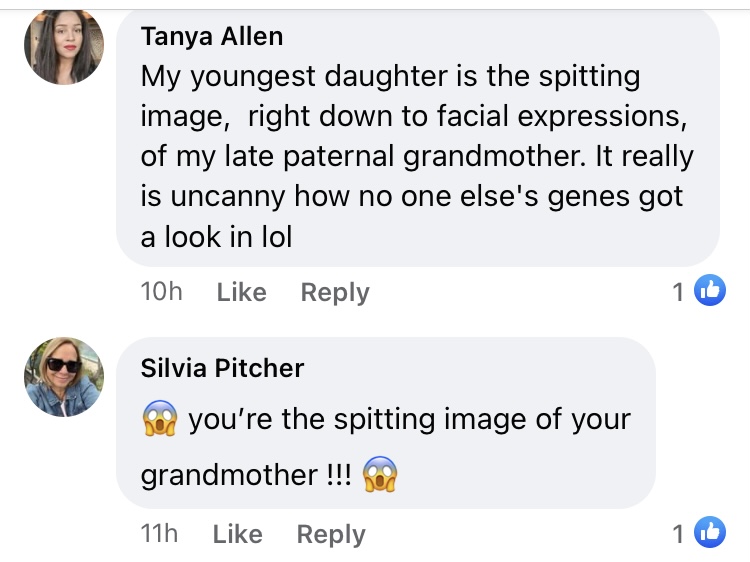Like Silvia Pitcher's comment
750x562 pixels.
[x=237, y=535]
